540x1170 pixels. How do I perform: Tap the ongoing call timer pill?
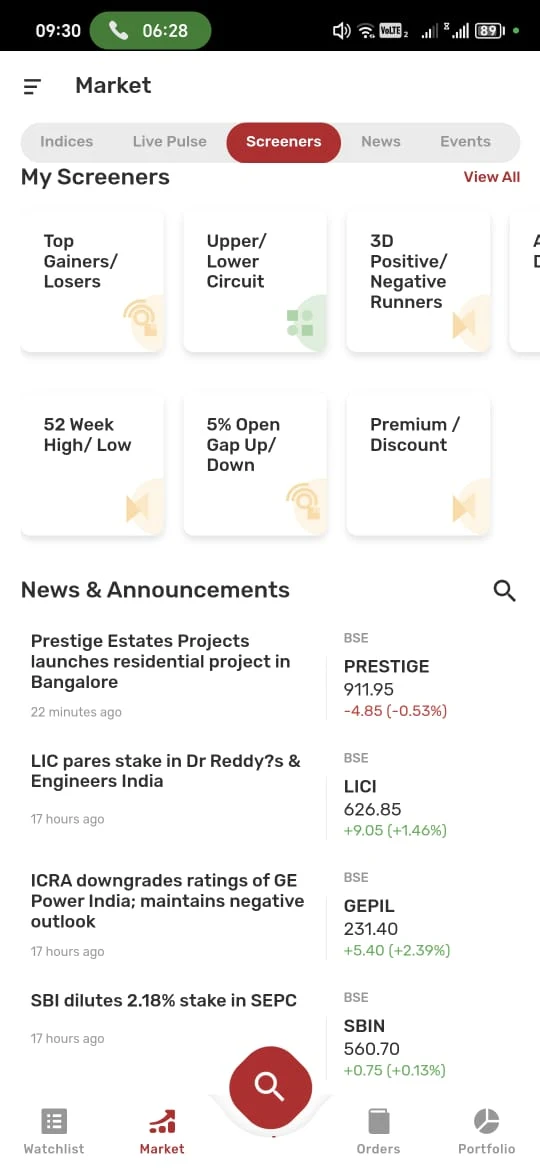coord(151,31)
